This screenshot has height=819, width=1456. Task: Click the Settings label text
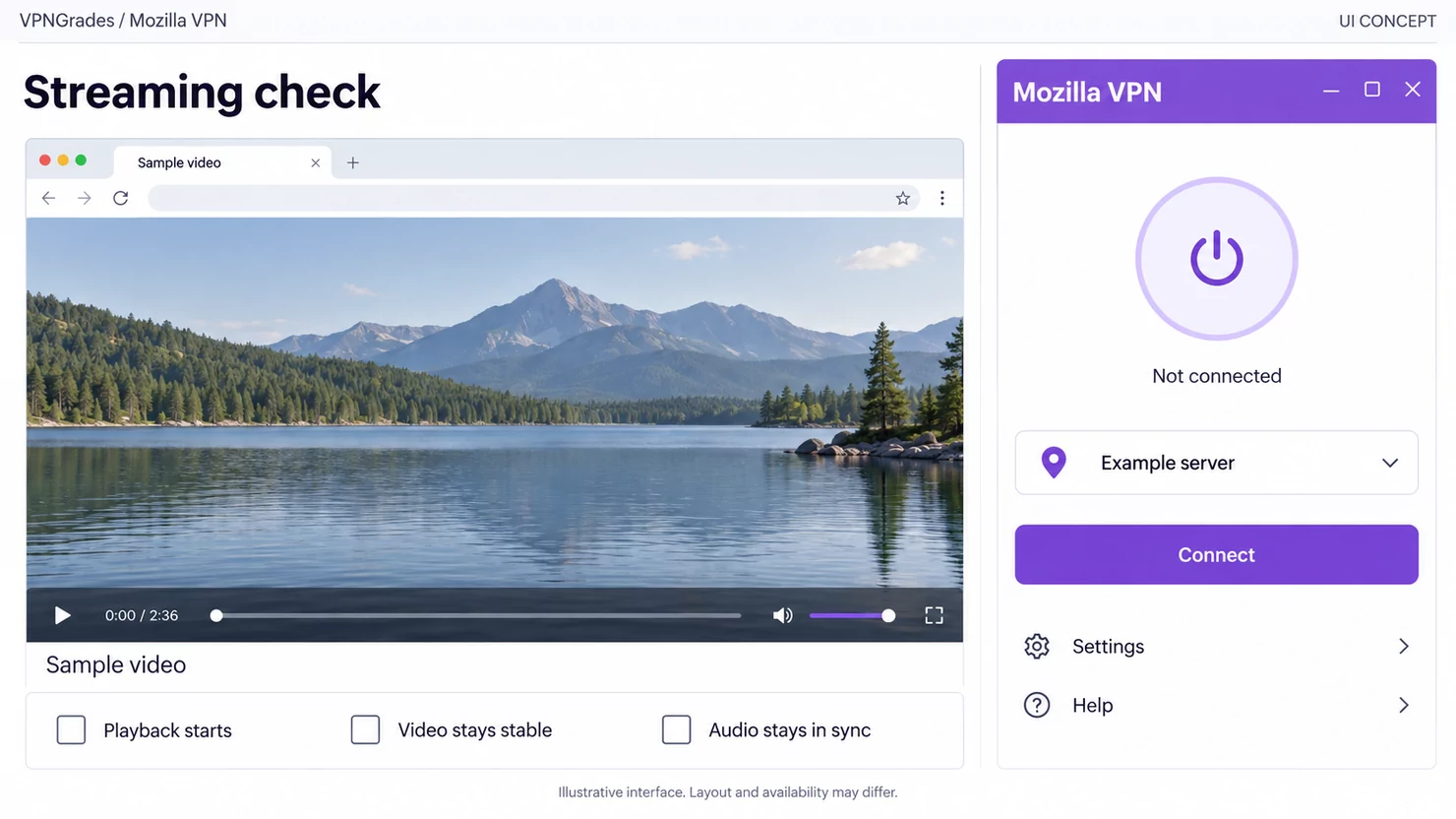click(x=1109, y=647)
